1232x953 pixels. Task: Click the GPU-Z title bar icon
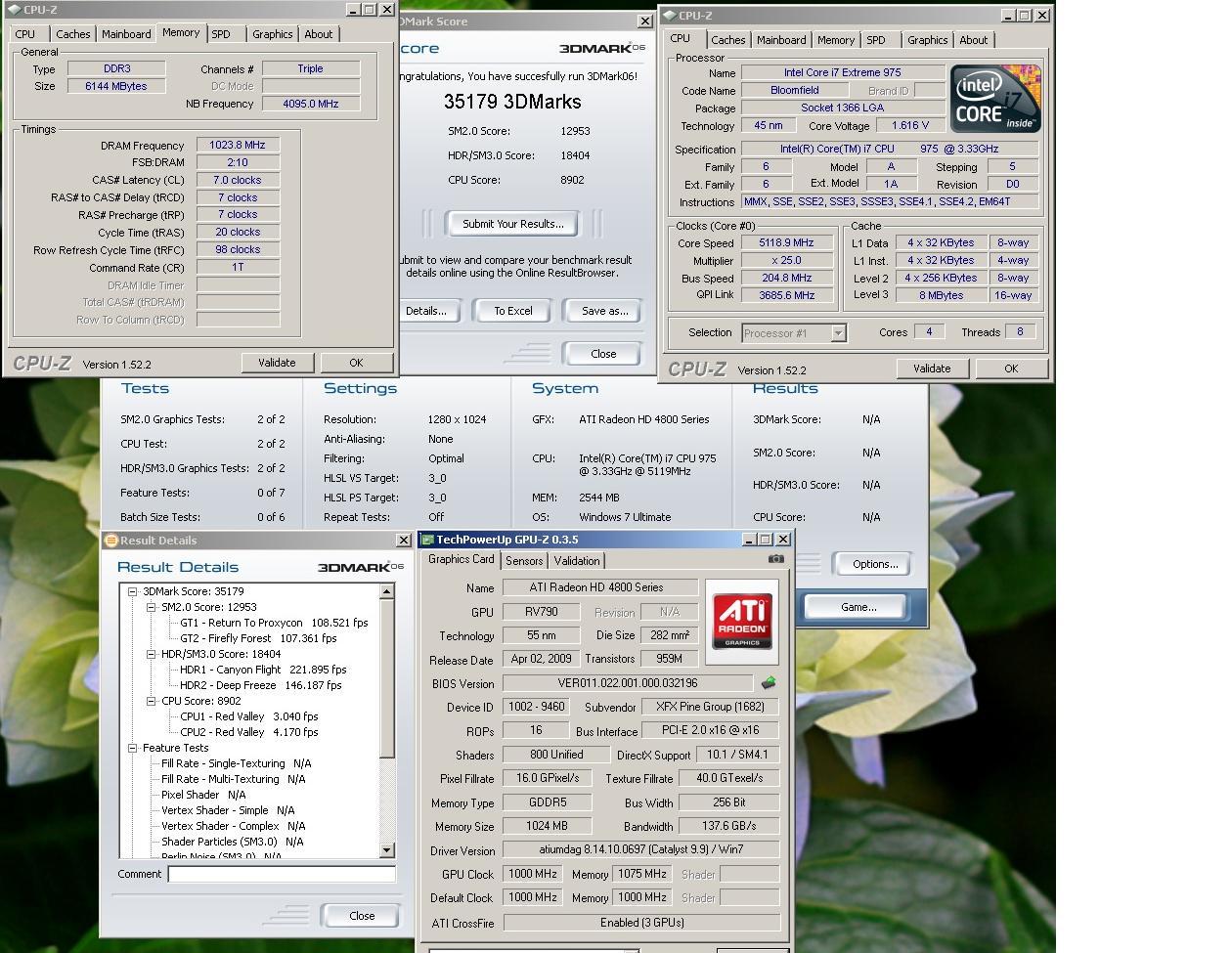pyautogui.click(x=426, y=540)
